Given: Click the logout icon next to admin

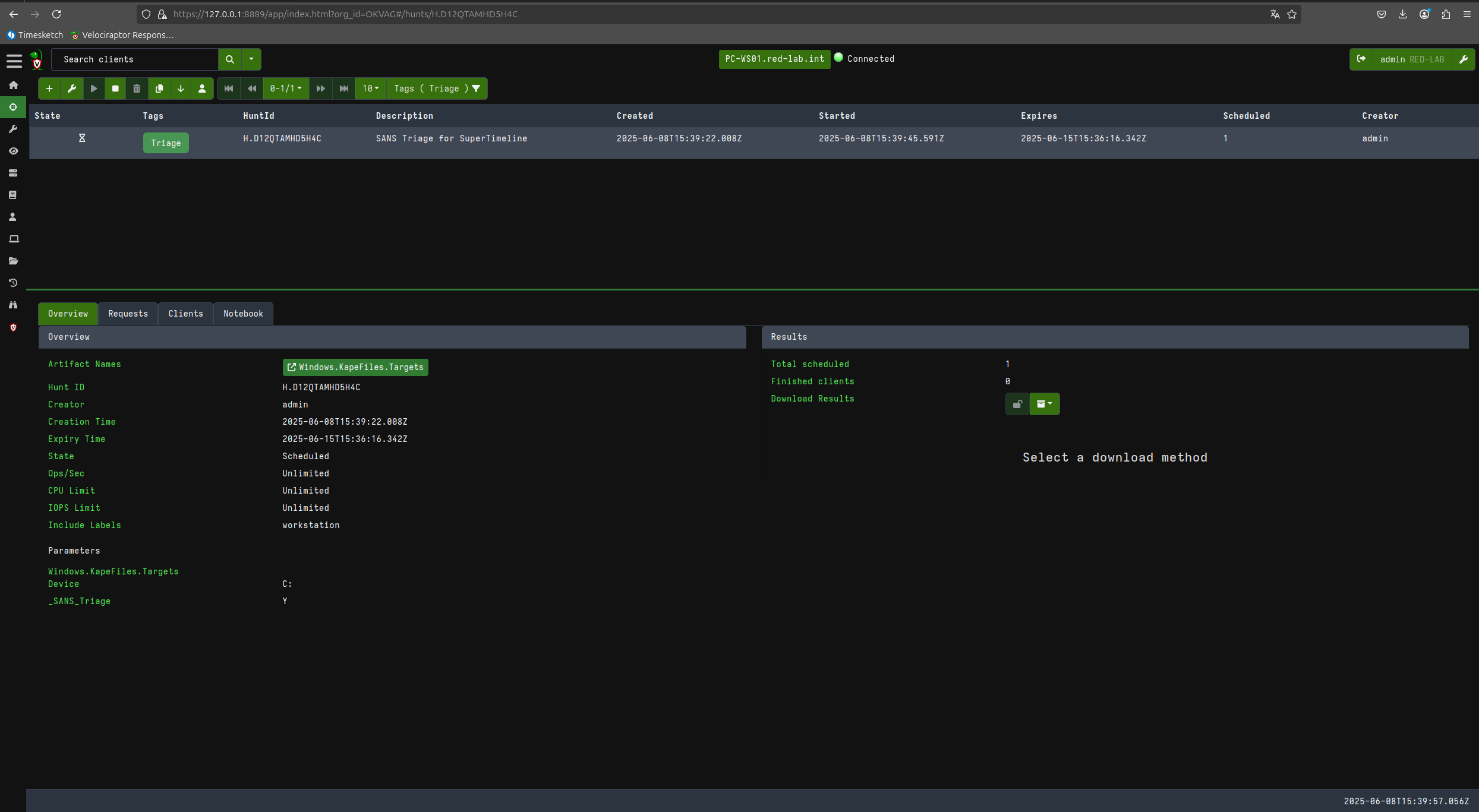Looking at the screenshot, I should pyautogui.click(x=1361, y=59).
